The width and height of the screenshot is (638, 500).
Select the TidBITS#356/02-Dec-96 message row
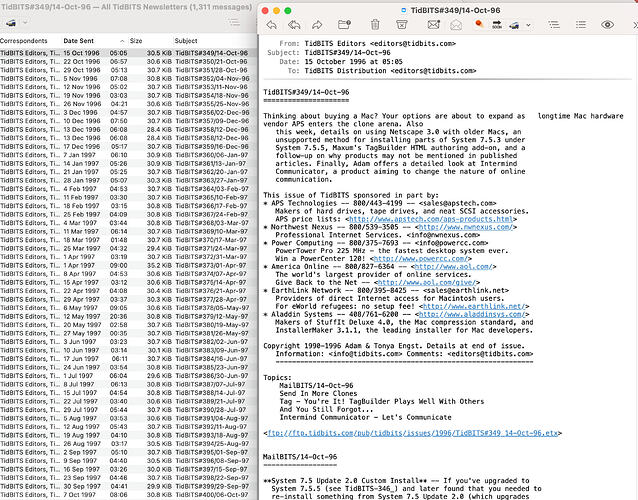pyautogui.click(x=129, y=112)
